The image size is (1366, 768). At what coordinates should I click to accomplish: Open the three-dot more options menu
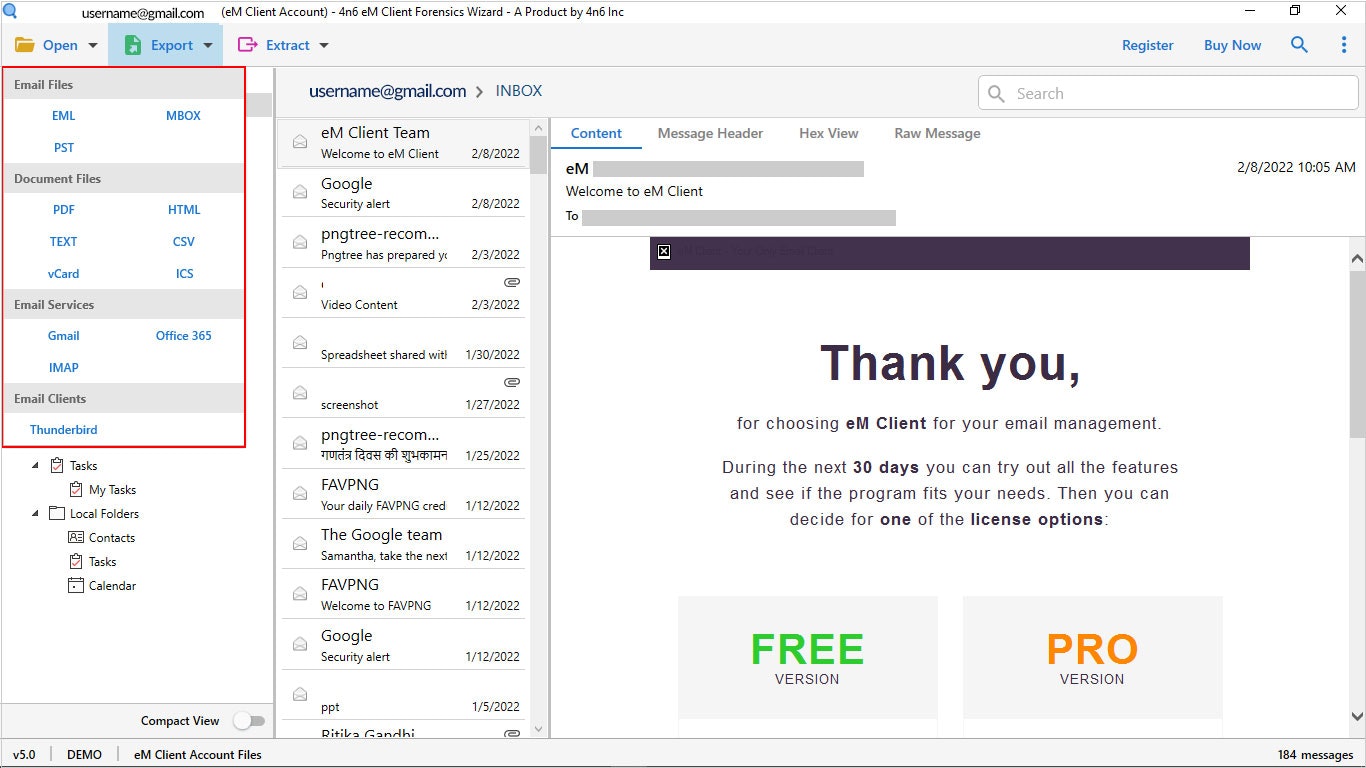(1344, 45)
